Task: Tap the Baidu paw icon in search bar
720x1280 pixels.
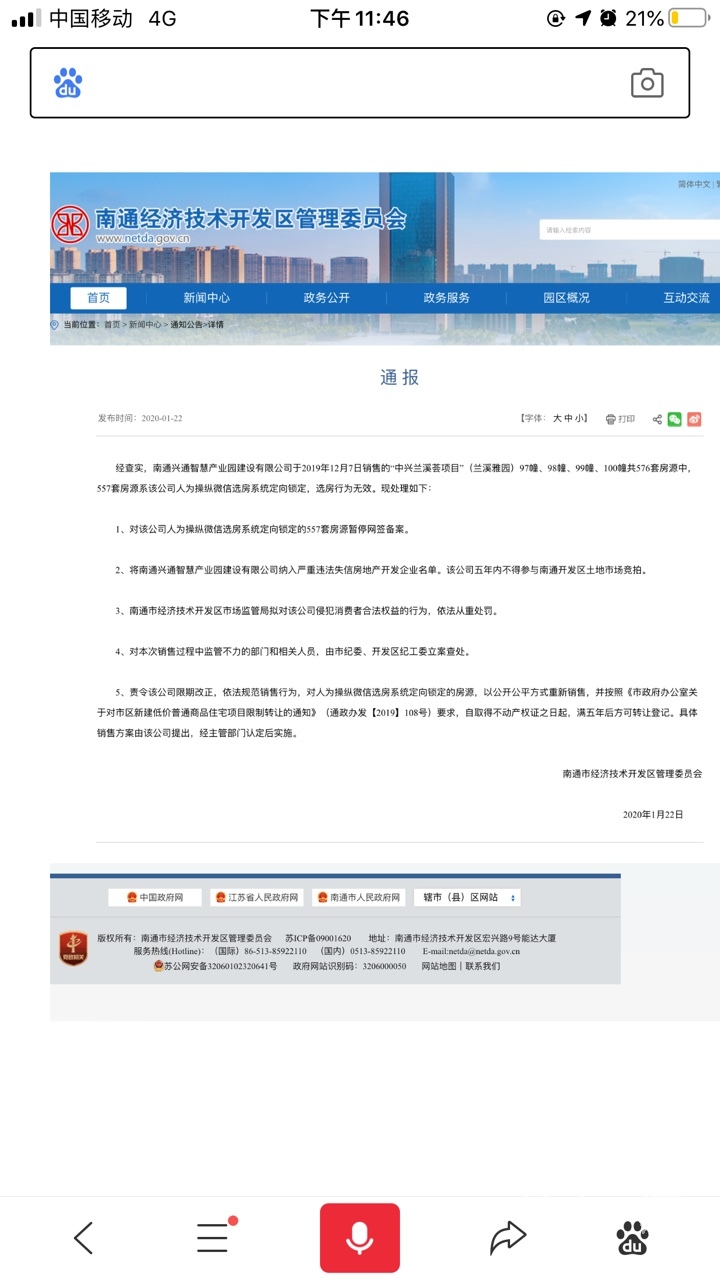Action: coord(68,83)
